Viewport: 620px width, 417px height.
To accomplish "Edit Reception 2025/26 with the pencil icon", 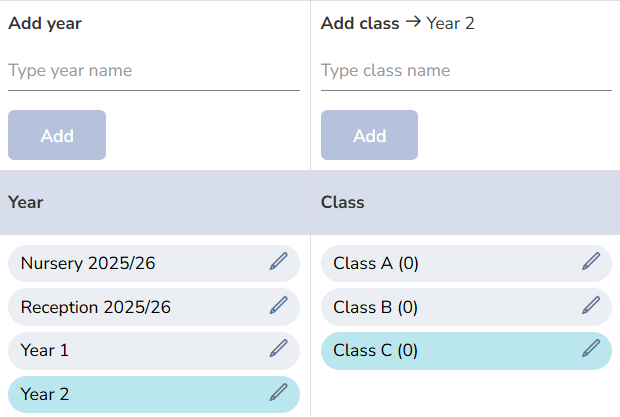I will pyautogui.click(x=279, y=306).
